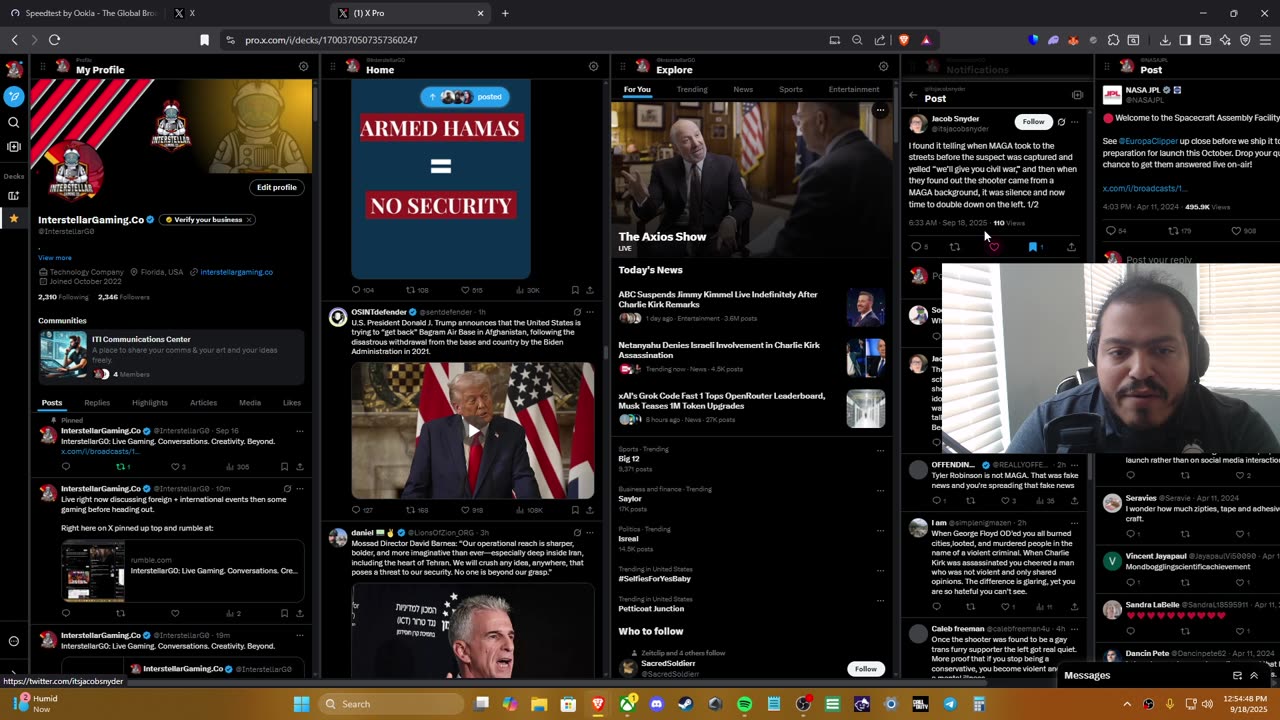Open the Brave hamburger menu
Screen dimensions: 1280x720
pos(1265,40)
